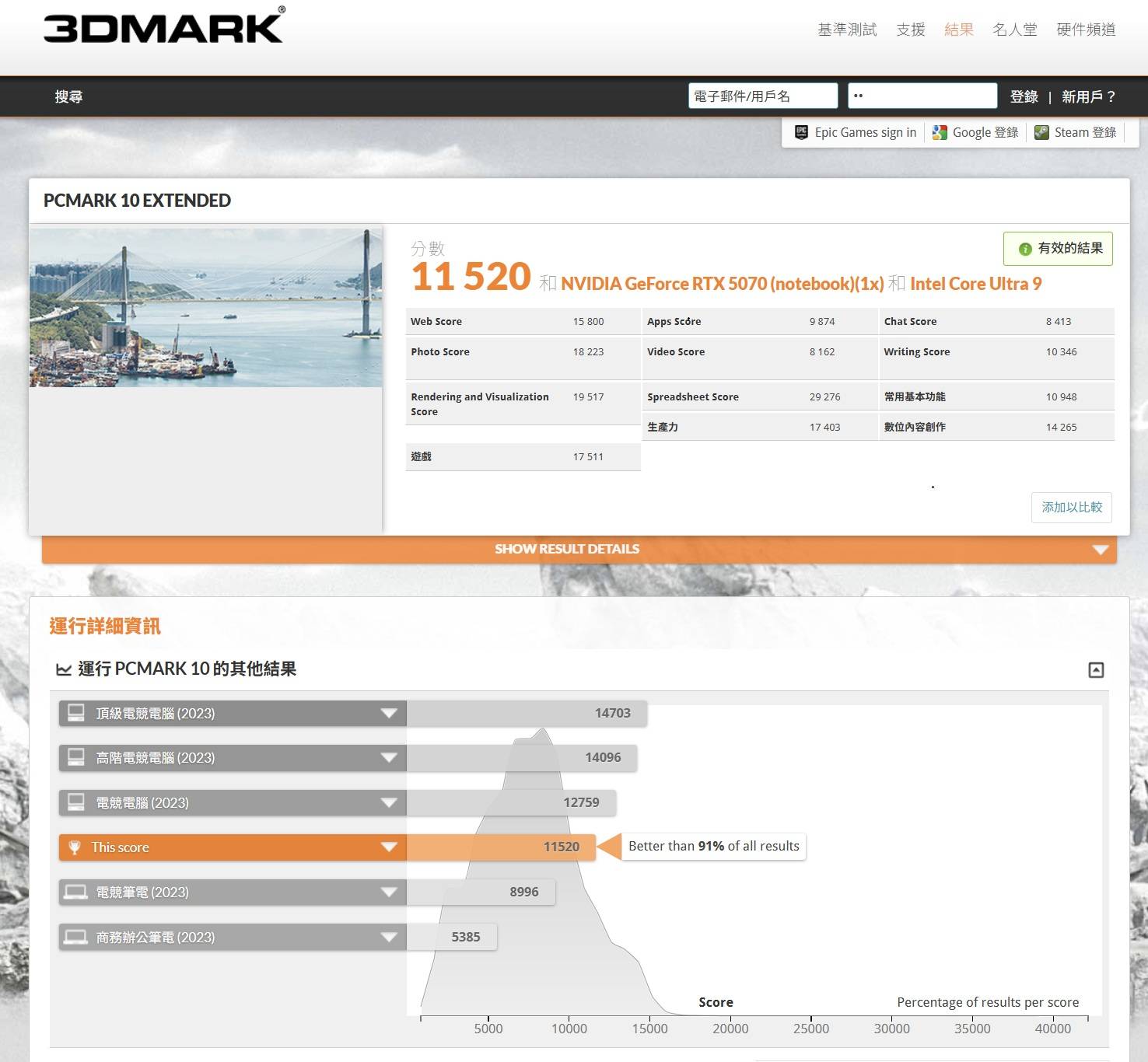Click Rendering and Visualization Score row
Screen dimensions: 1148x1062
523,403
